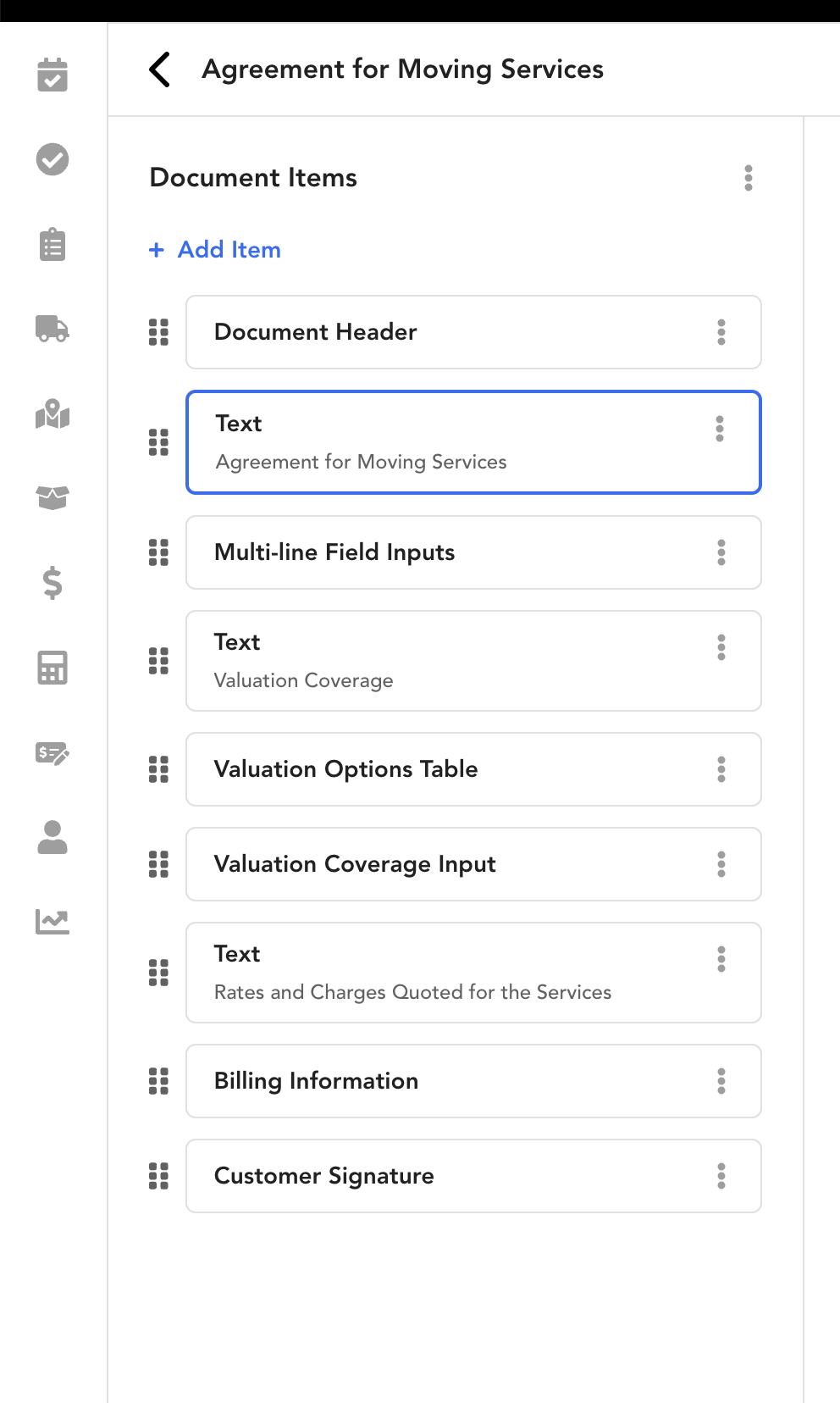Select the Billing Information item

[473, 1081]
